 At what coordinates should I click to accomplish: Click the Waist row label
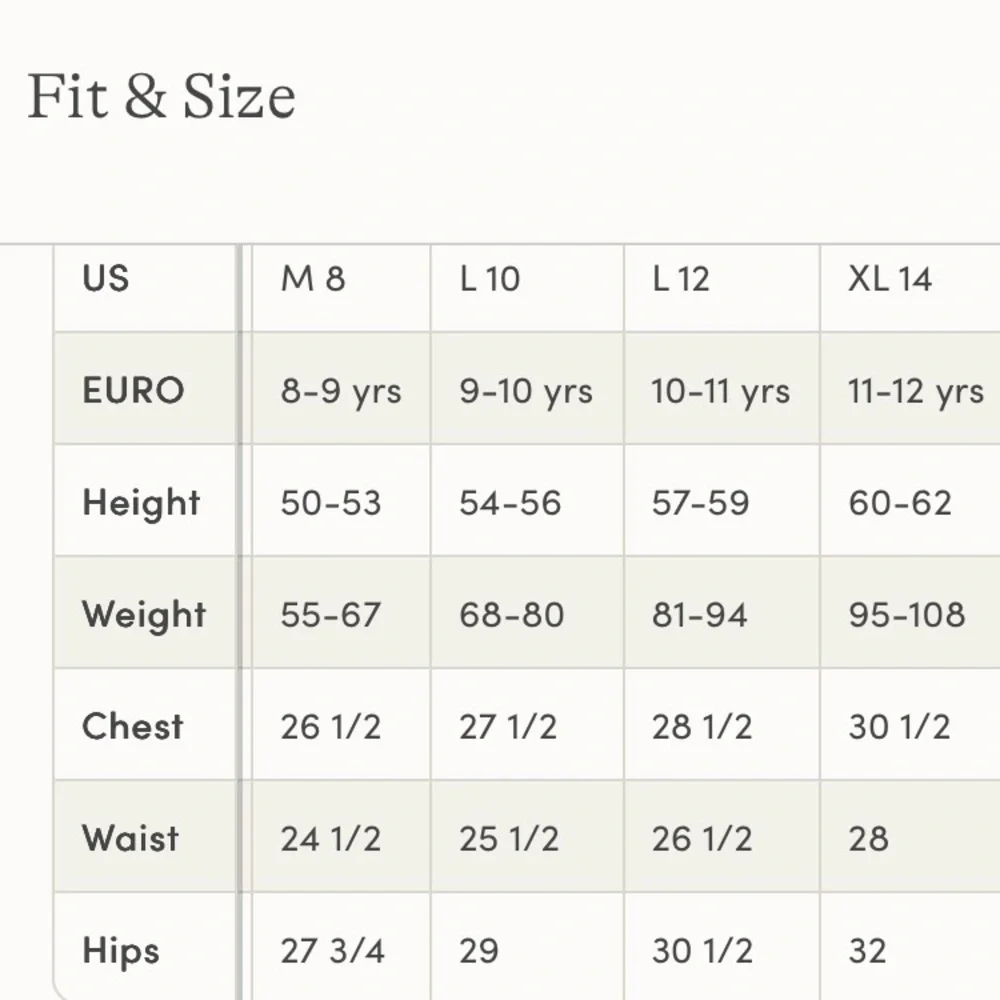coord(130,838)
